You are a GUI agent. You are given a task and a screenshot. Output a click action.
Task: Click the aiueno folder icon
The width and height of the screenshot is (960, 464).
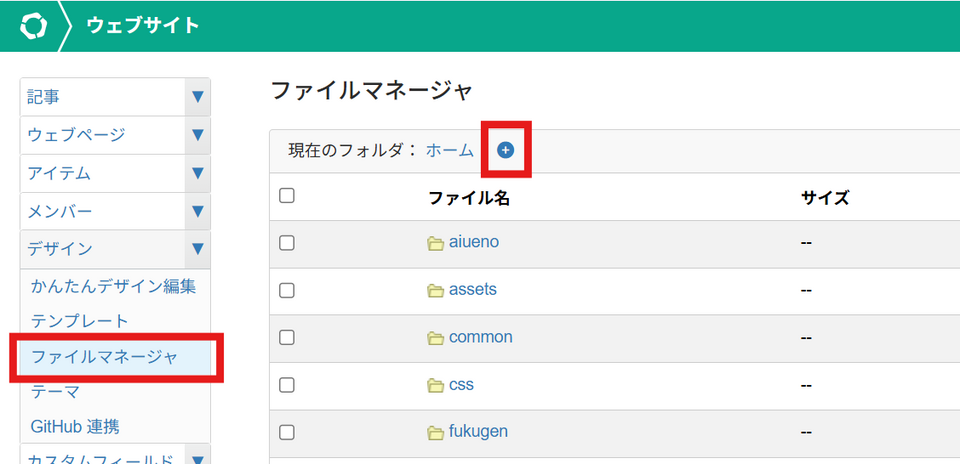[435, 242]
